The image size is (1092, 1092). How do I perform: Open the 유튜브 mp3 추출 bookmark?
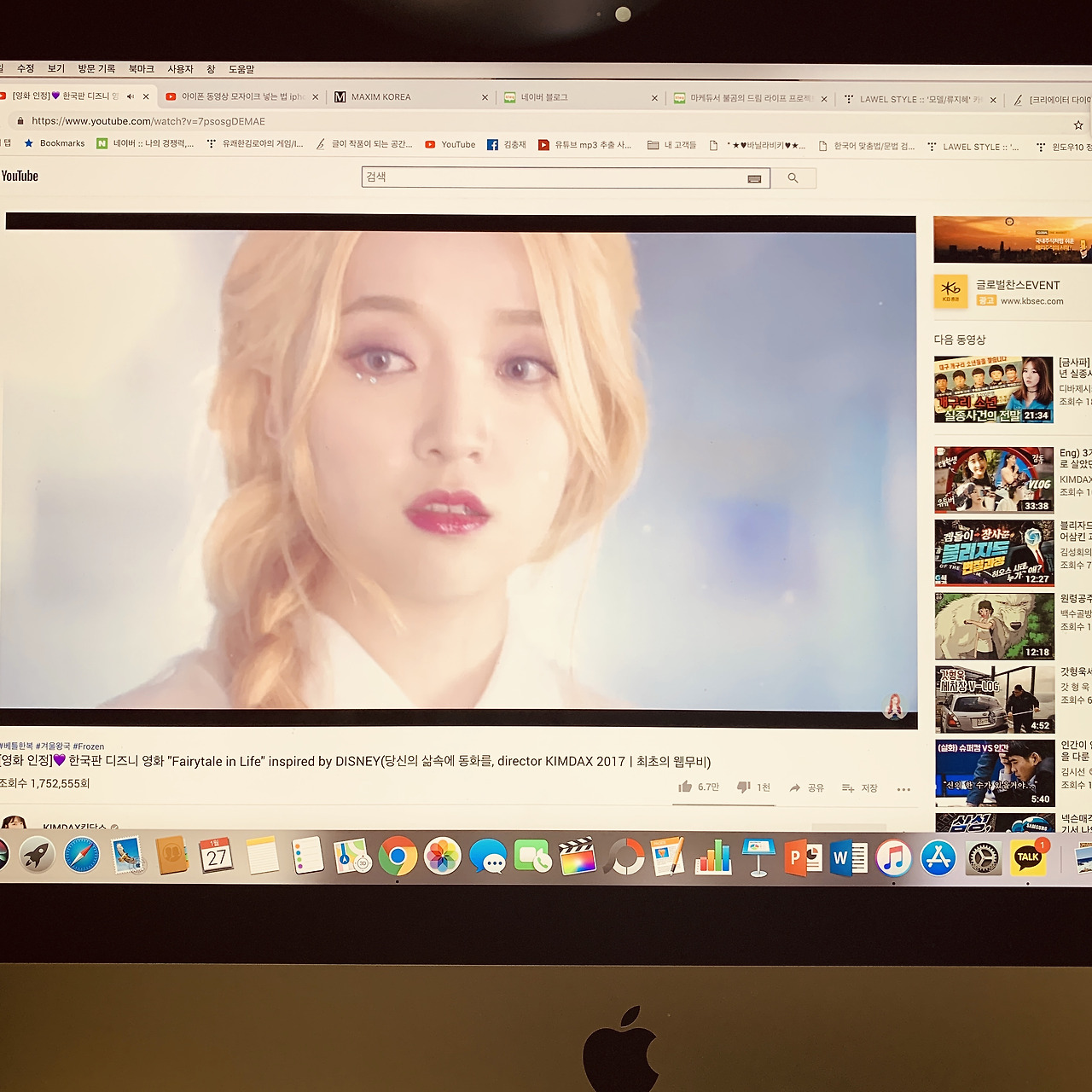click(x=585, y=145)
